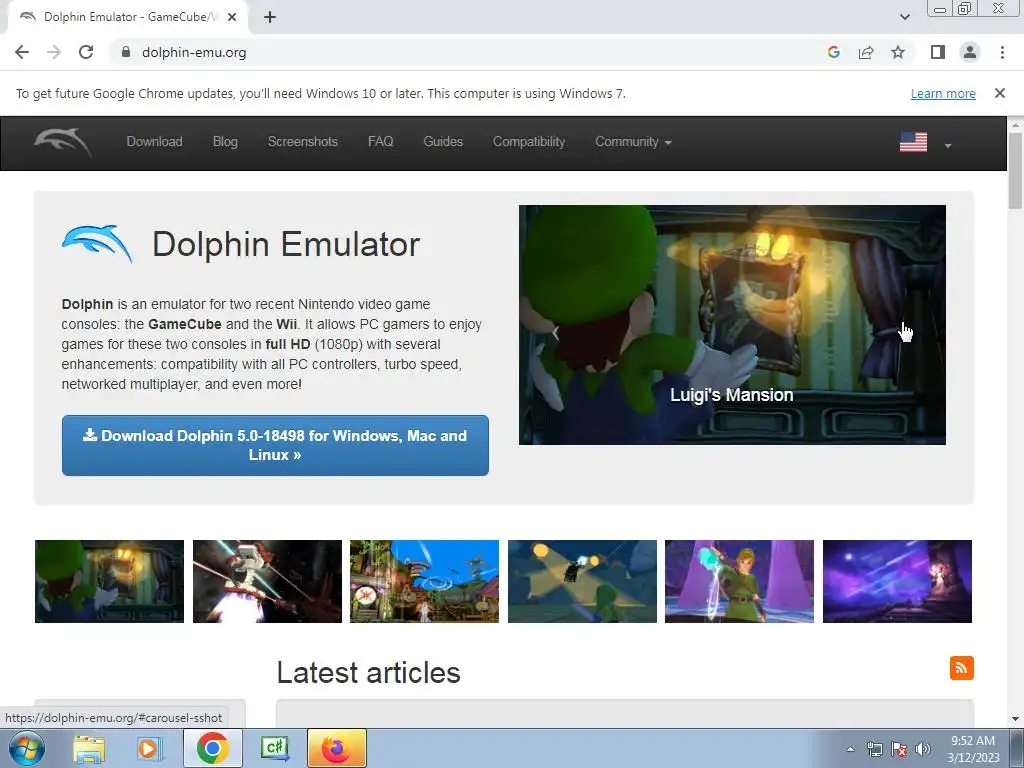The width and height of the screenshot is (1024, 768).
Task: Open the Chrome profile avatar
Action: click(970, 52)
